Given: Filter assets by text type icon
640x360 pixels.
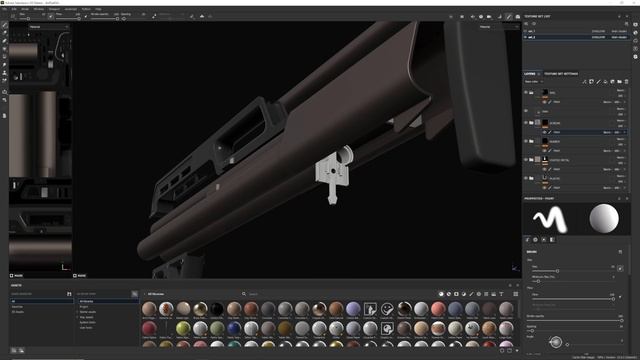Looking at the screenshot, I should click(501, 294).
